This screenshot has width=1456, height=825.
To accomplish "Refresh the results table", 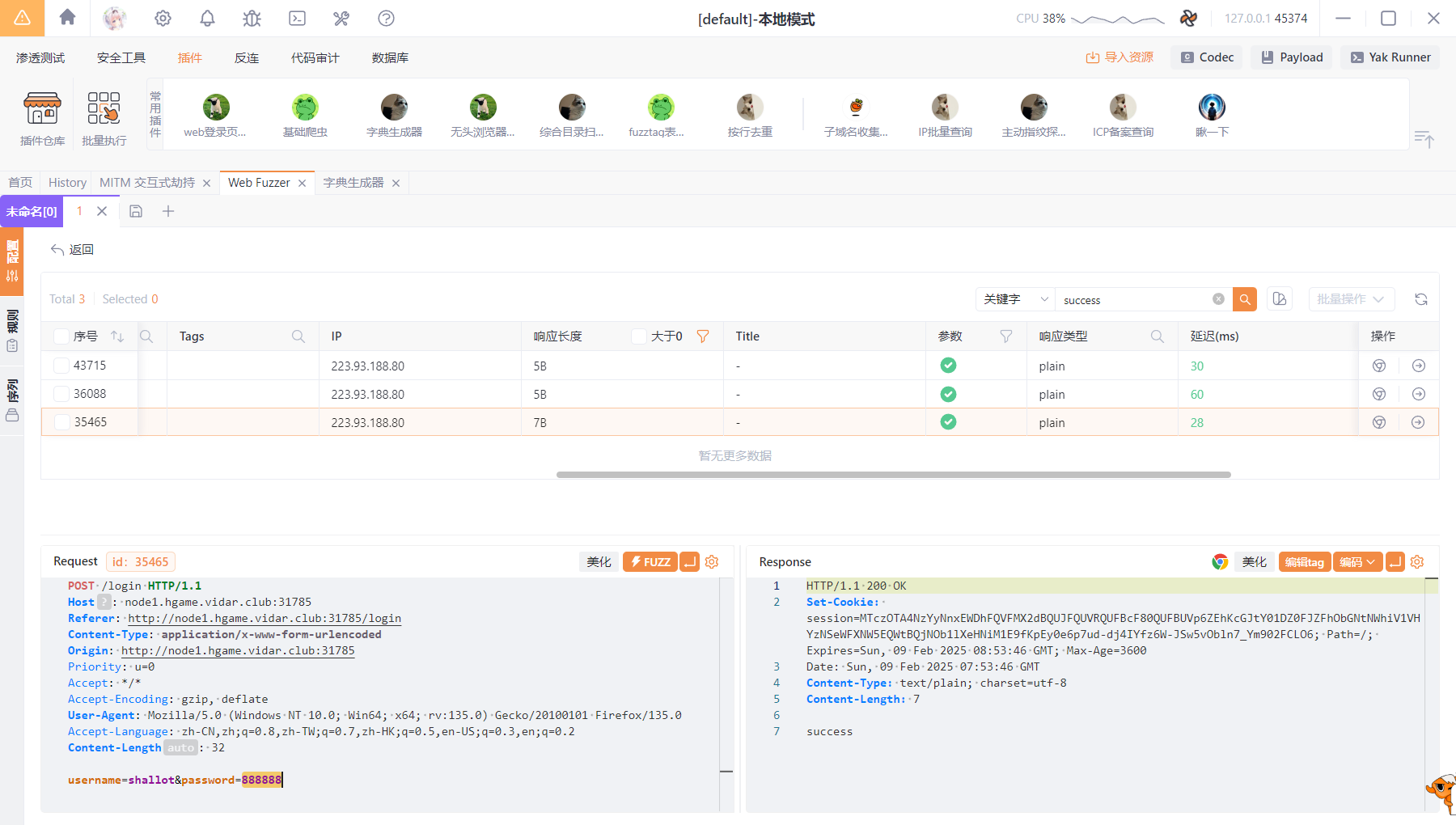I will 1421,299.
